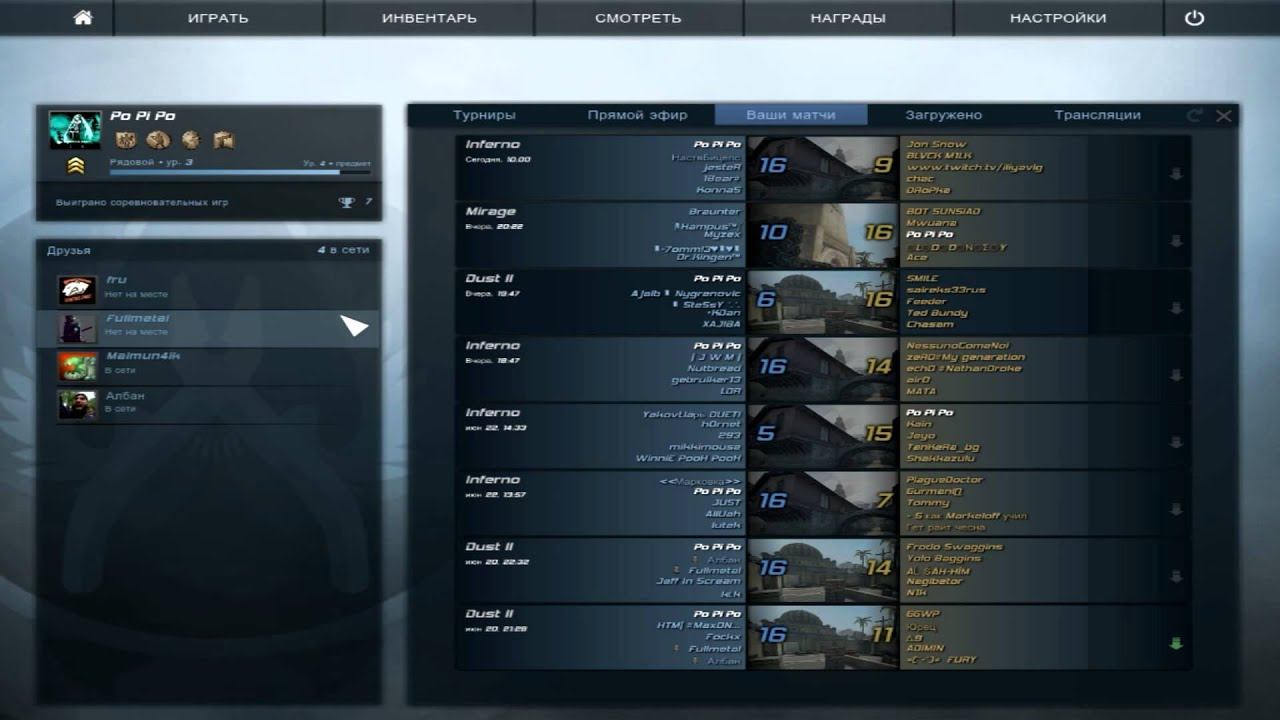Select the first medal in Po Pi Po profile
This screenshot has width=1280, height=720.
(125, 140)
